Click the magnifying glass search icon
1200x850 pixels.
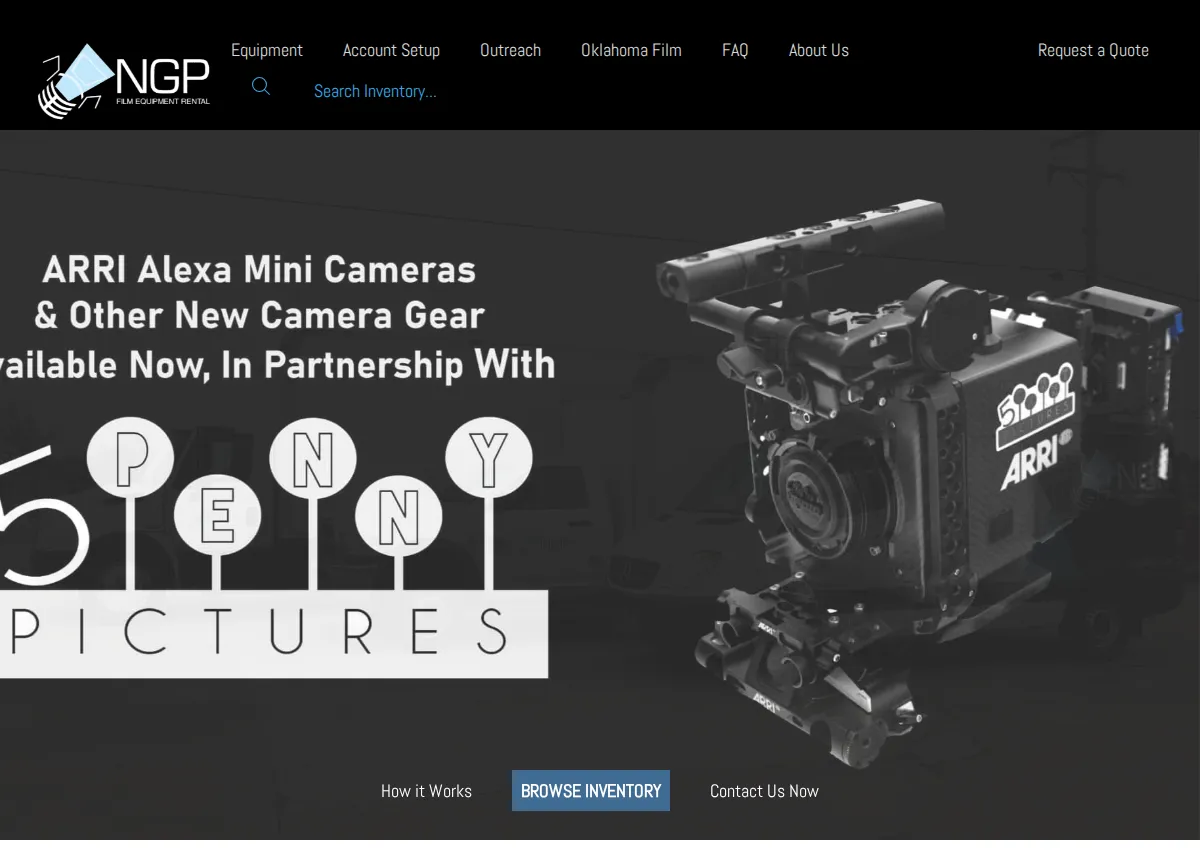(x=261, y=87)
